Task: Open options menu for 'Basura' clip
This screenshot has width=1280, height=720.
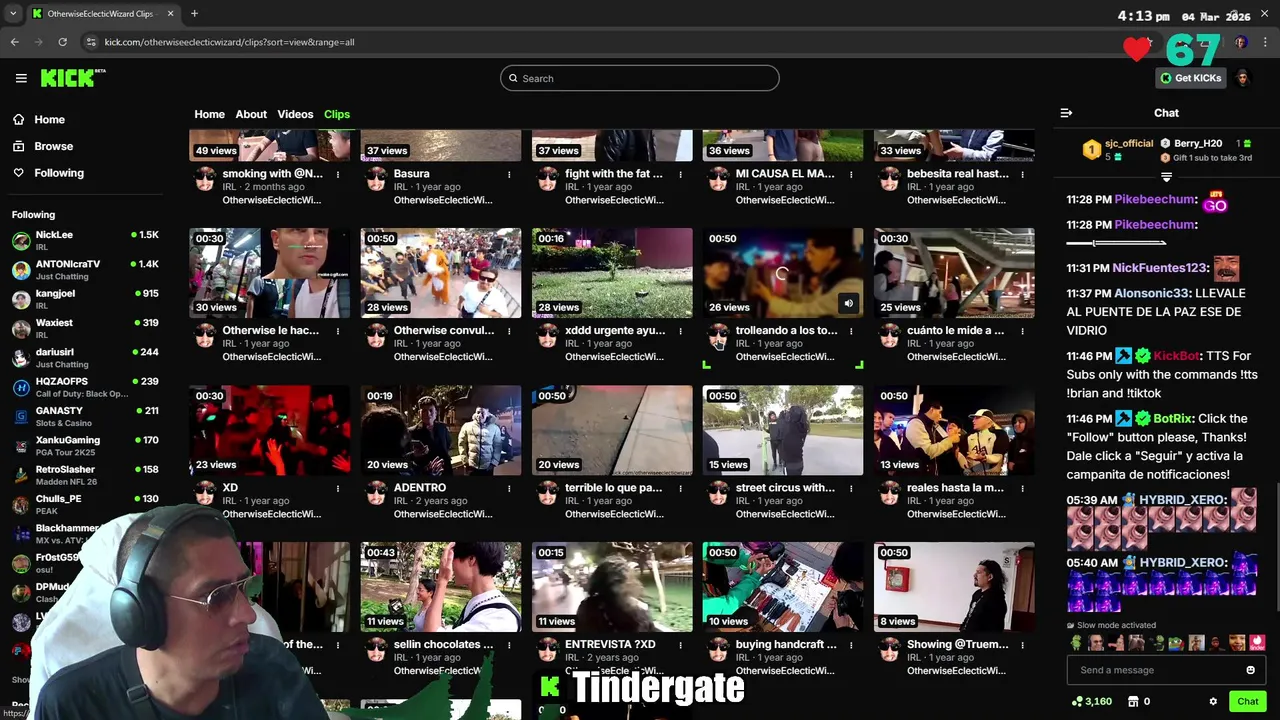Action: [509, 174]
